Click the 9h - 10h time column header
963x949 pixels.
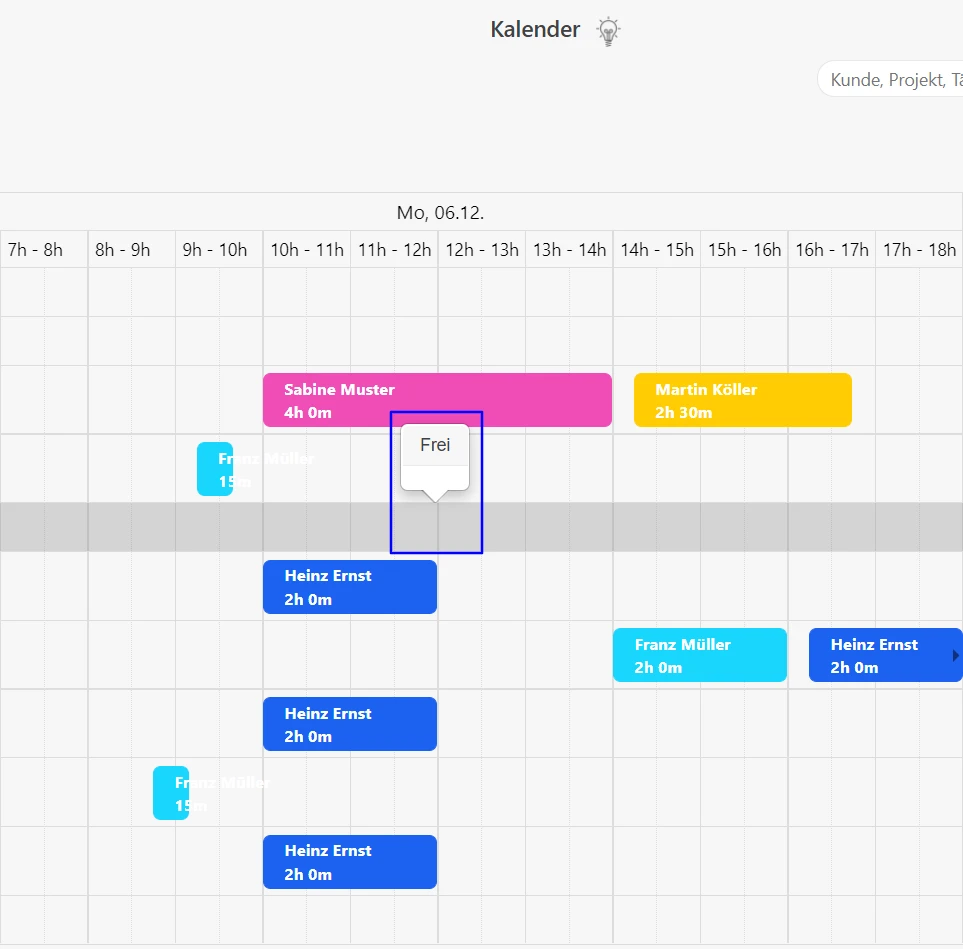click(x=215, y=250)
